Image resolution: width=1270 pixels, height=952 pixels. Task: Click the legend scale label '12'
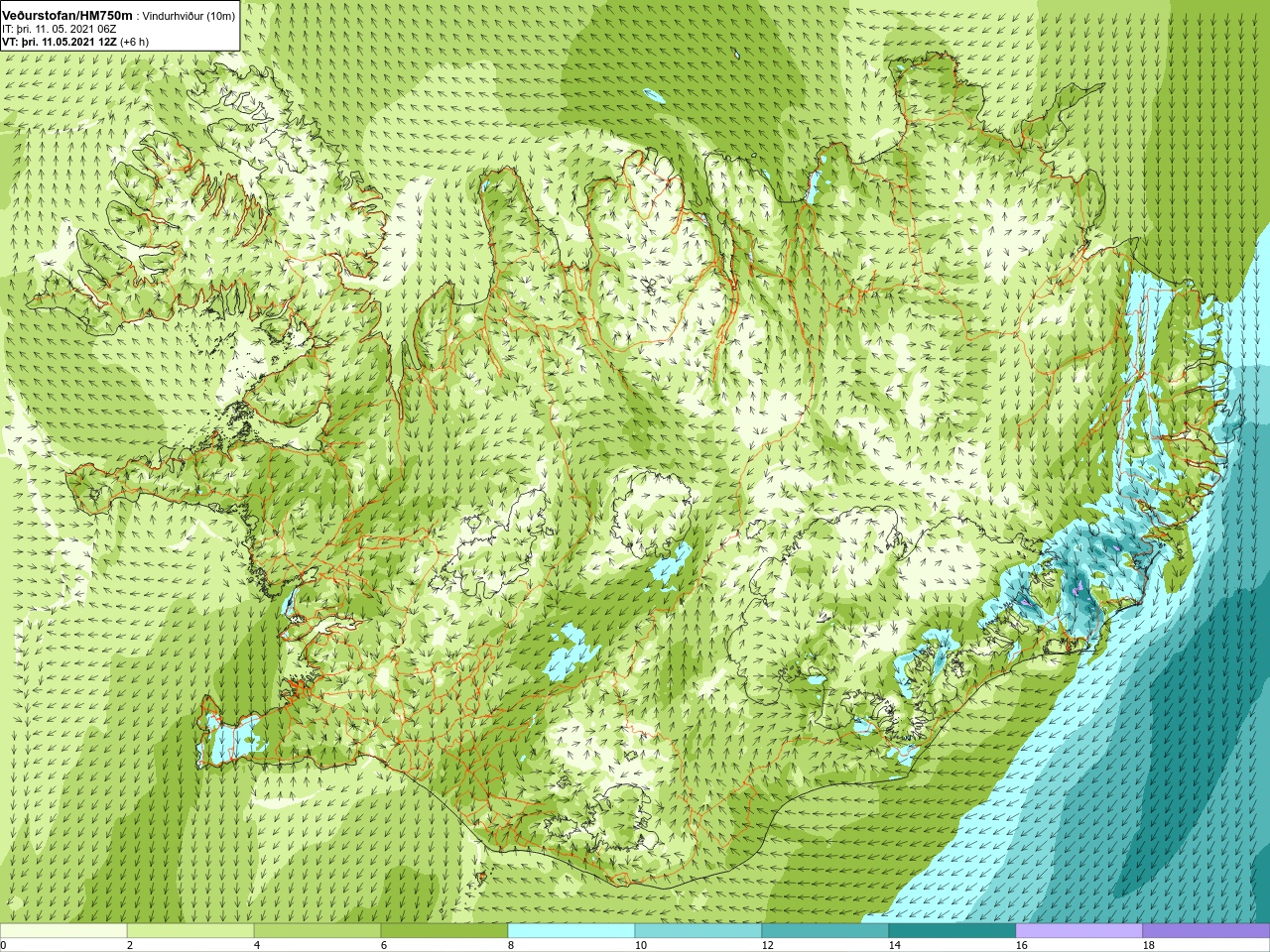pos(767,945)
